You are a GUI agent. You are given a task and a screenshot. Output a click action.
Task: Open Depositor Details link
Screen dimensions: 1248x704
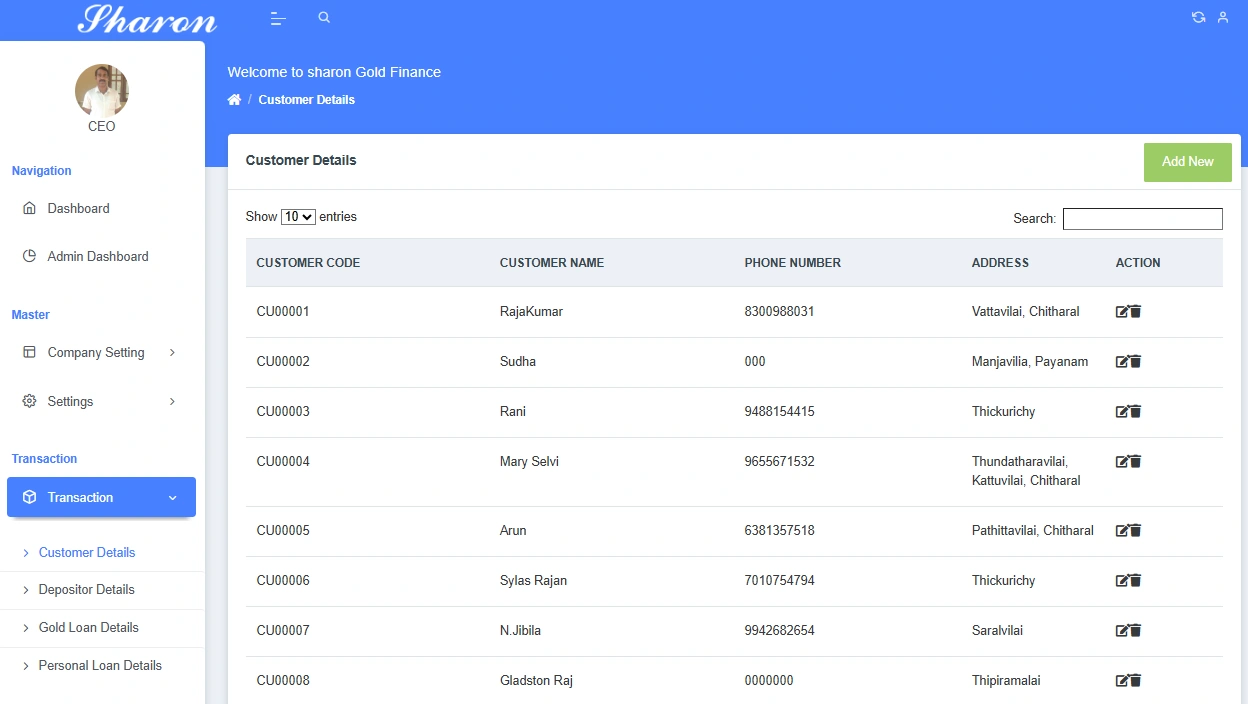point(86,590)
